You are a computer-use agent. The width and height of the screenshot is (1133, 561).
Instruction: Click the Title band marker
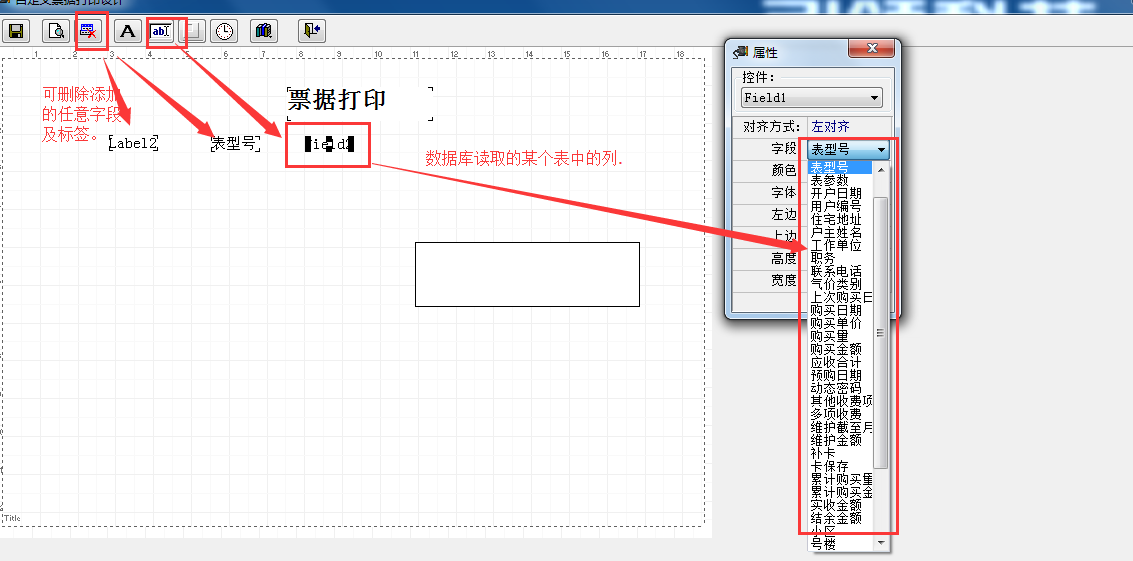[12, 518]
